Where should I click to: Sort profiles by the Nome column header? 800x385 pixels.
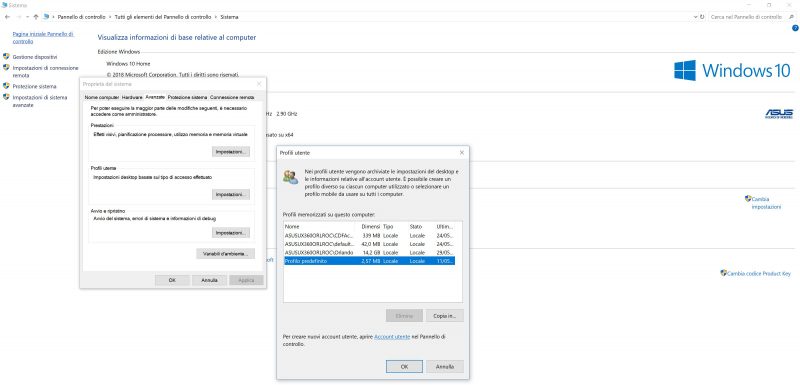point(319,226)
